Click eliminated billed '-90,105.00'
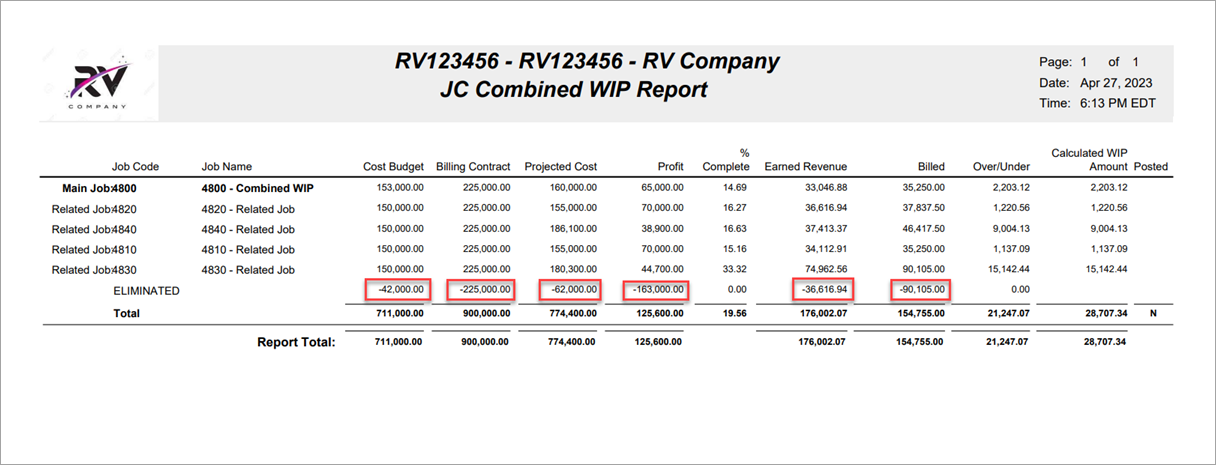This screenshot has height=465, width=1216. pos(920,290)
